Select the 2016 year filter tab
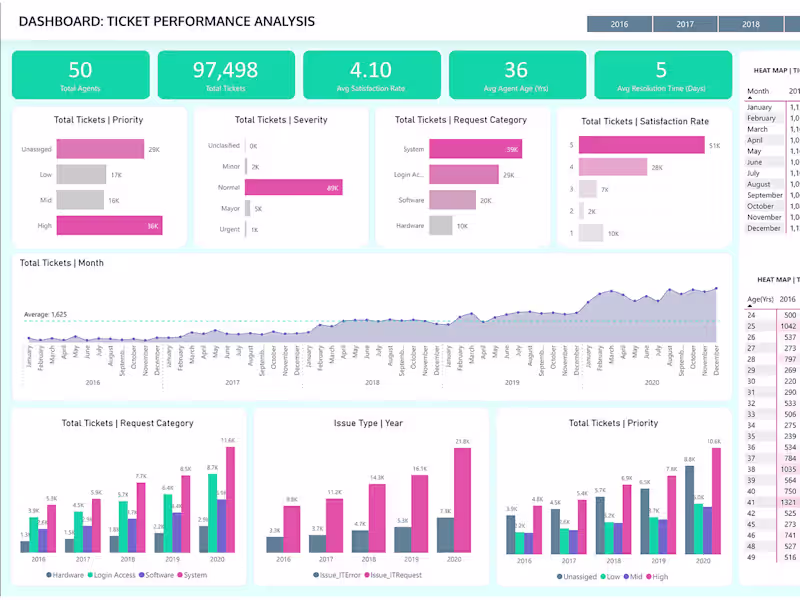This screenshot has width=800, height=600. pos(619,23)
